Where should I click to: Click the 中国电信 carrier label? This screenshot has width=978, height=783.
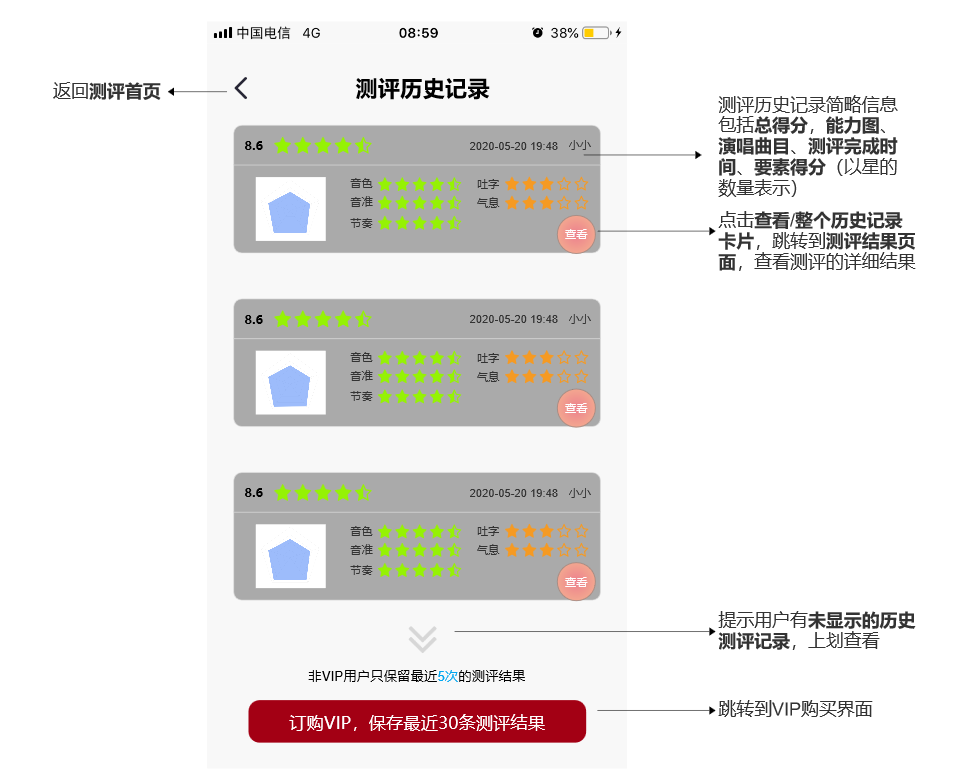[x=263, y=33]
